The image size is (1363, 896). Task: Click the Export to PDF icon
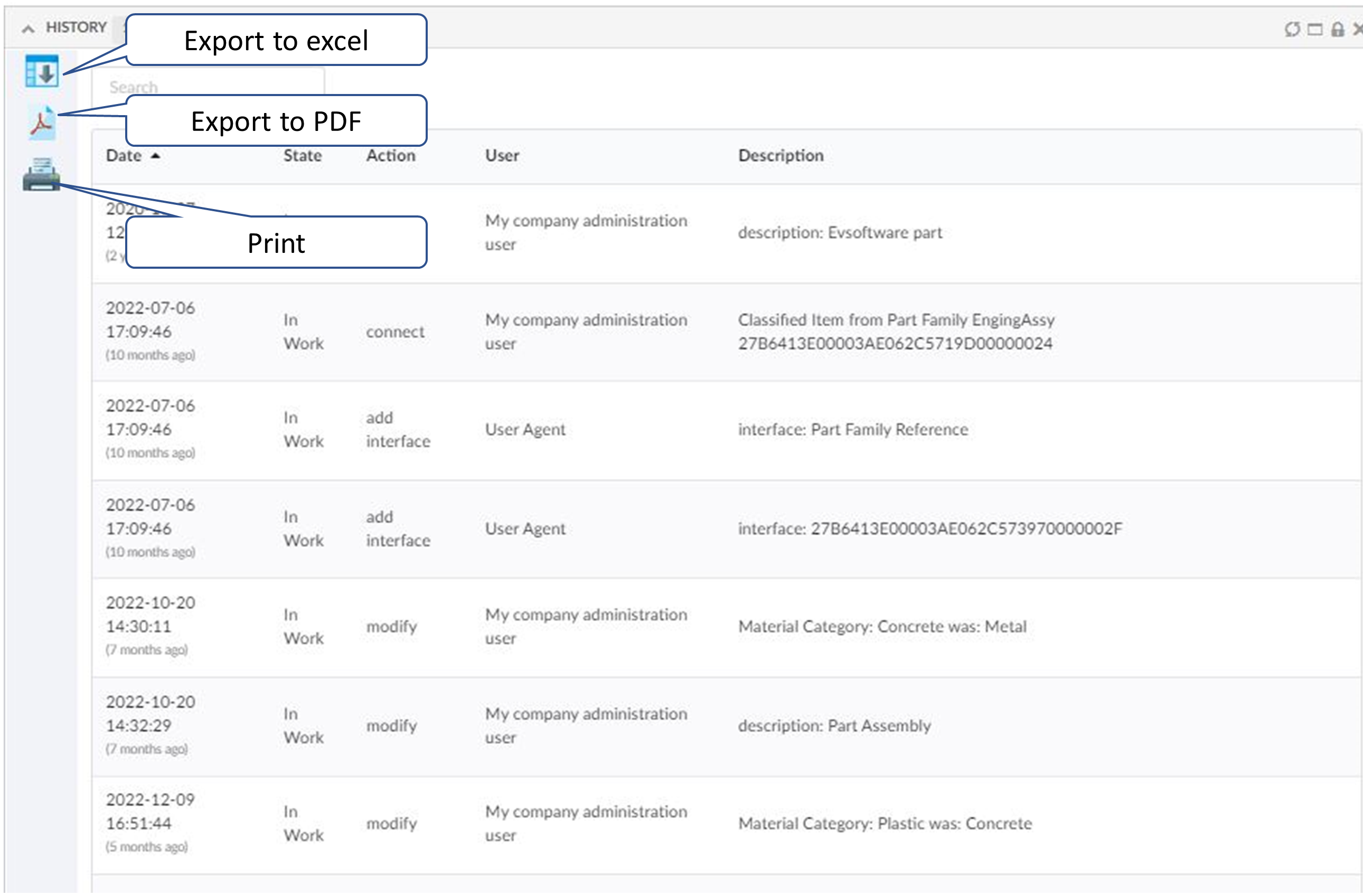coord(42,122)
